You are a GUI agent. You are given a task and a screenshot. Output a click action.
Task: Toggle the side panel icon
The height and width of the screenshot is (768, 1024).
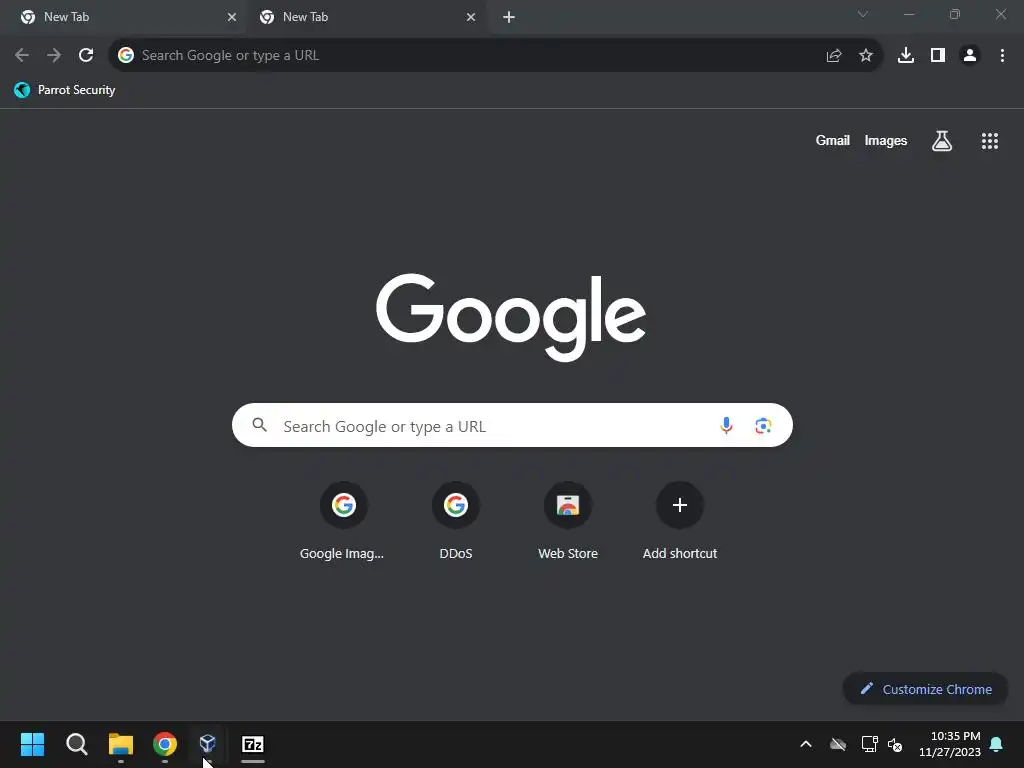coord(938,56)
